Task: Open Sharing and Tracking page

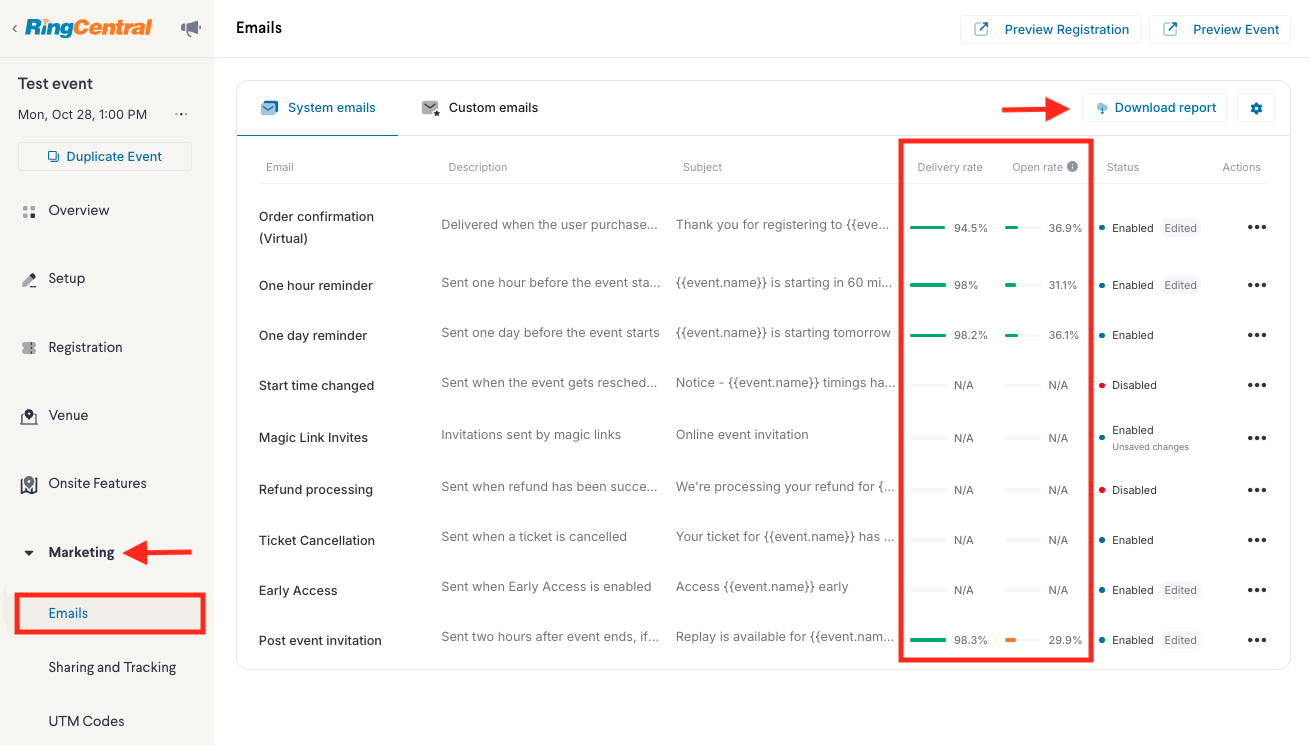Action: [112, 667]
